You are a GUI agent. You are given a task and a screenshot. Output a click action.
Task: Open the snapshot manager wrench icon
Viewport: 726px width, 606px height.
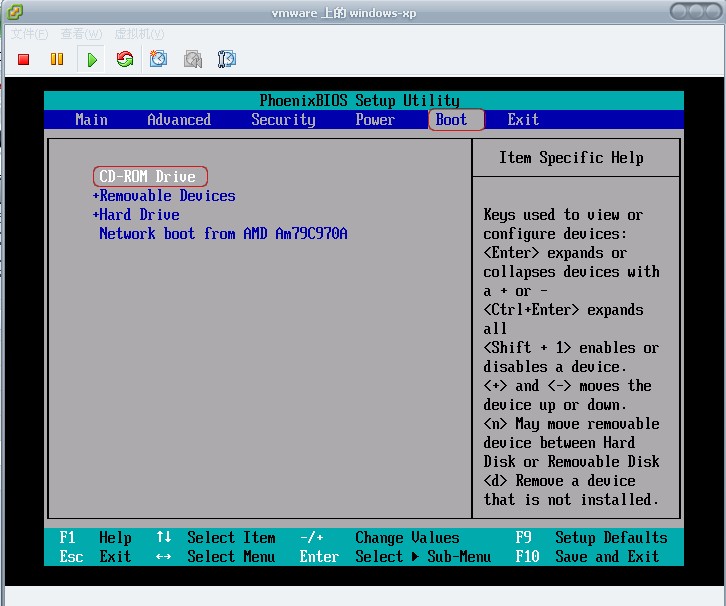click(x=227, y=59)
